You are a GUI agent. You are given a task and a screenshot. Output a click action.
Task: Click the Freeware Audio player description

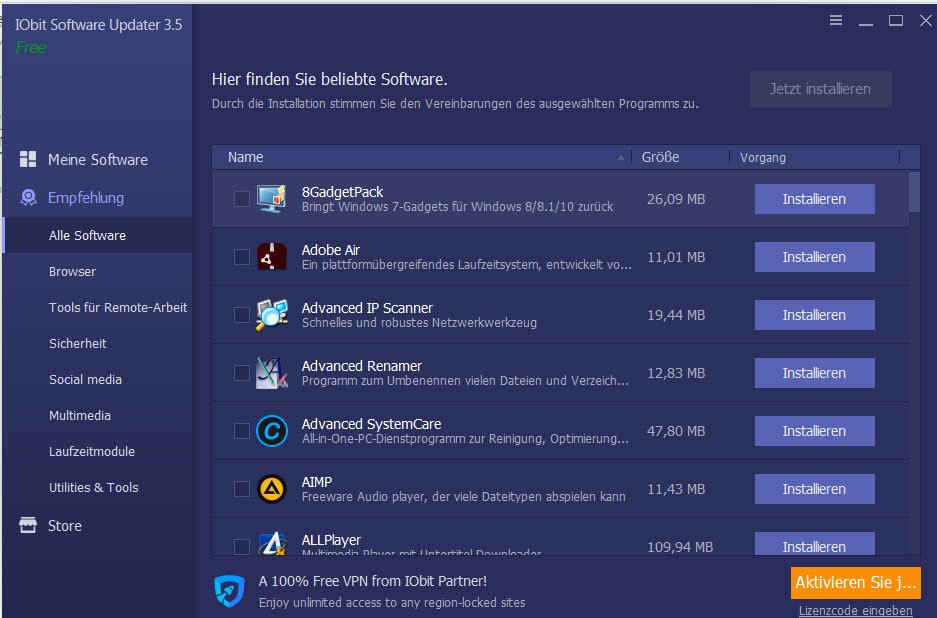point(463,497)
